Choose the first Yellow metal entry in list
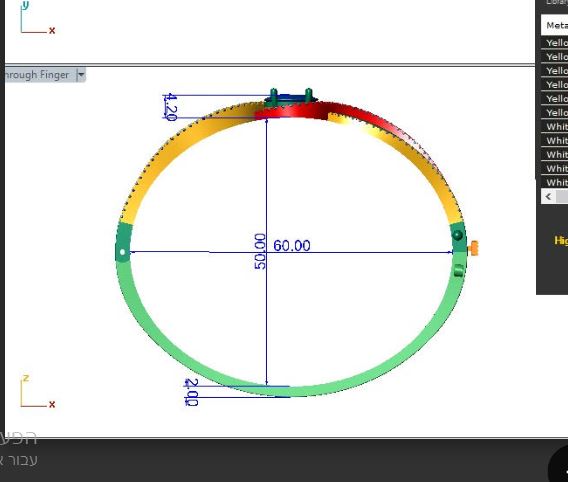 click(555, 43)
